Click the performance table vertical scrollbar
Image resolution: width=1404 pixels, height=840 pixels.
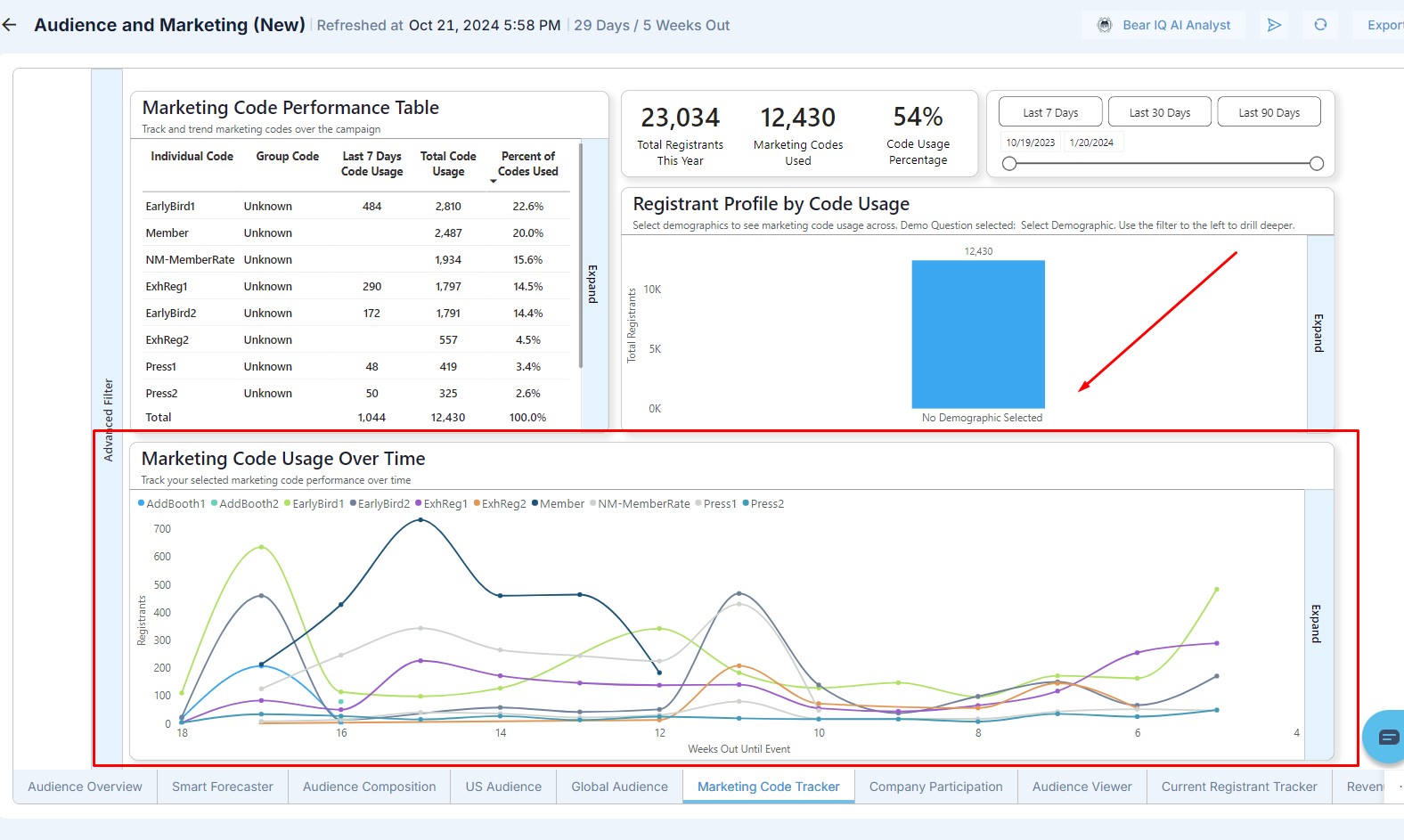(581, 255)
